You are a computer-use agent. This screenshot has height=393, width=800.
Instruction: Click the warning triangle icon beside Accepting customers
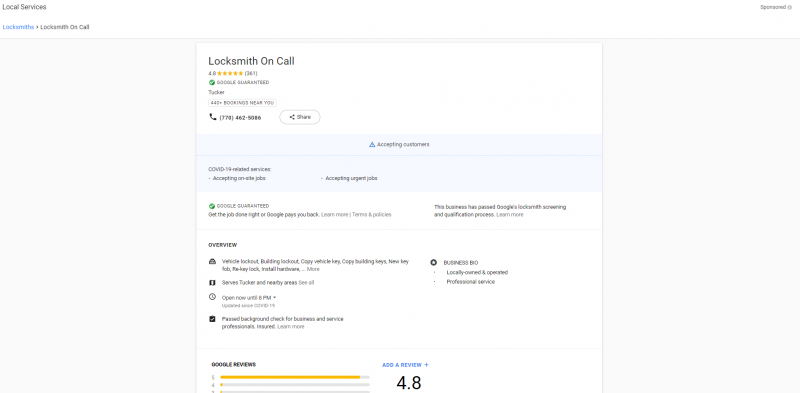point(372,144)
